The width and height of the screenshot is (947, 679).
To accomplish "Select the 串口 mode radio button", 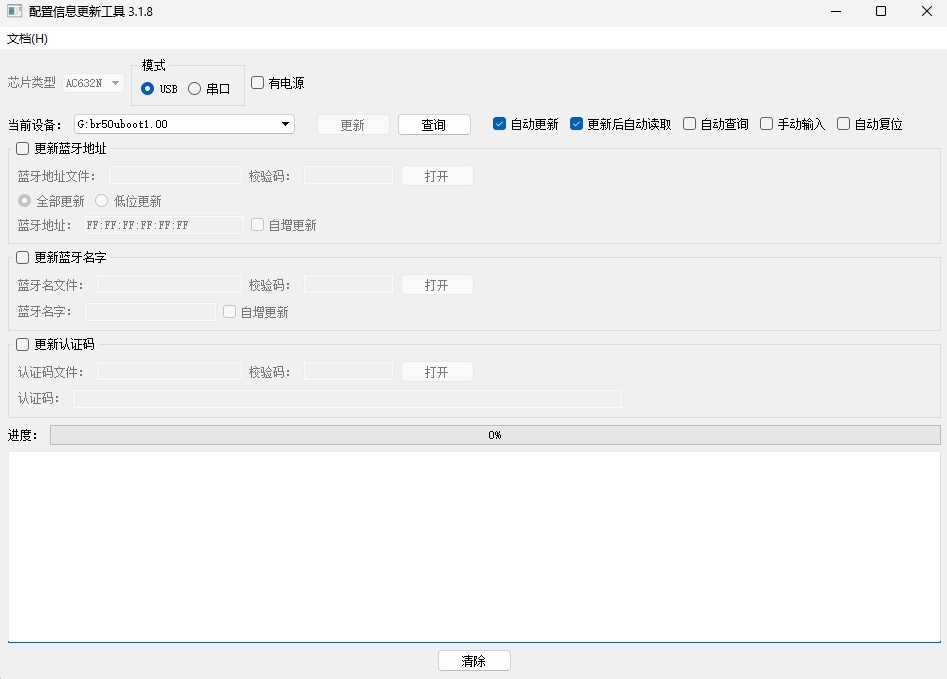I will click(x=195, y=89).
